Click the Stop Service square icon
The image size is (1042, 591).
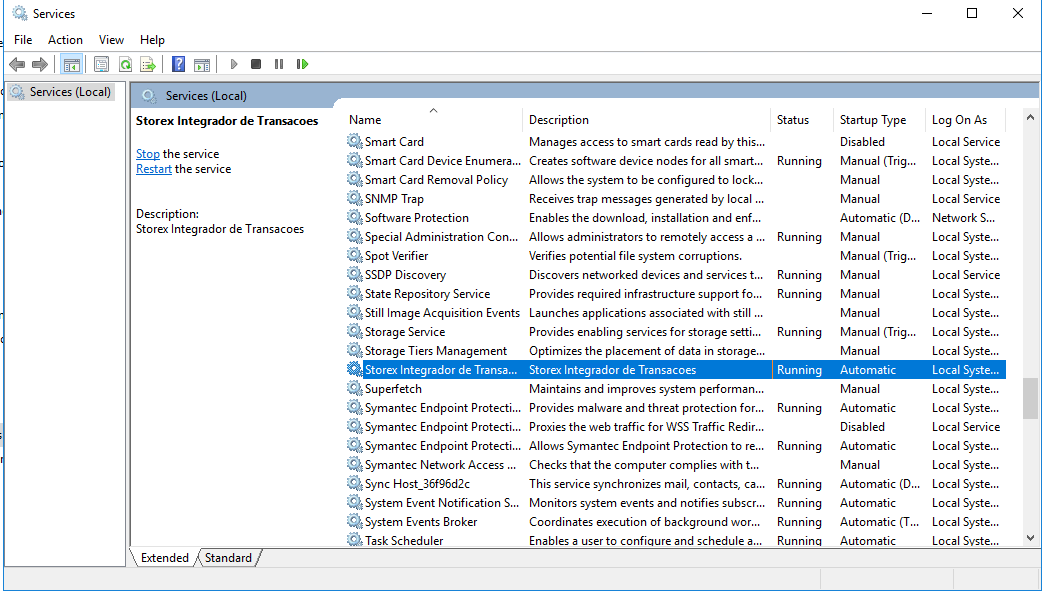(256, 64)
